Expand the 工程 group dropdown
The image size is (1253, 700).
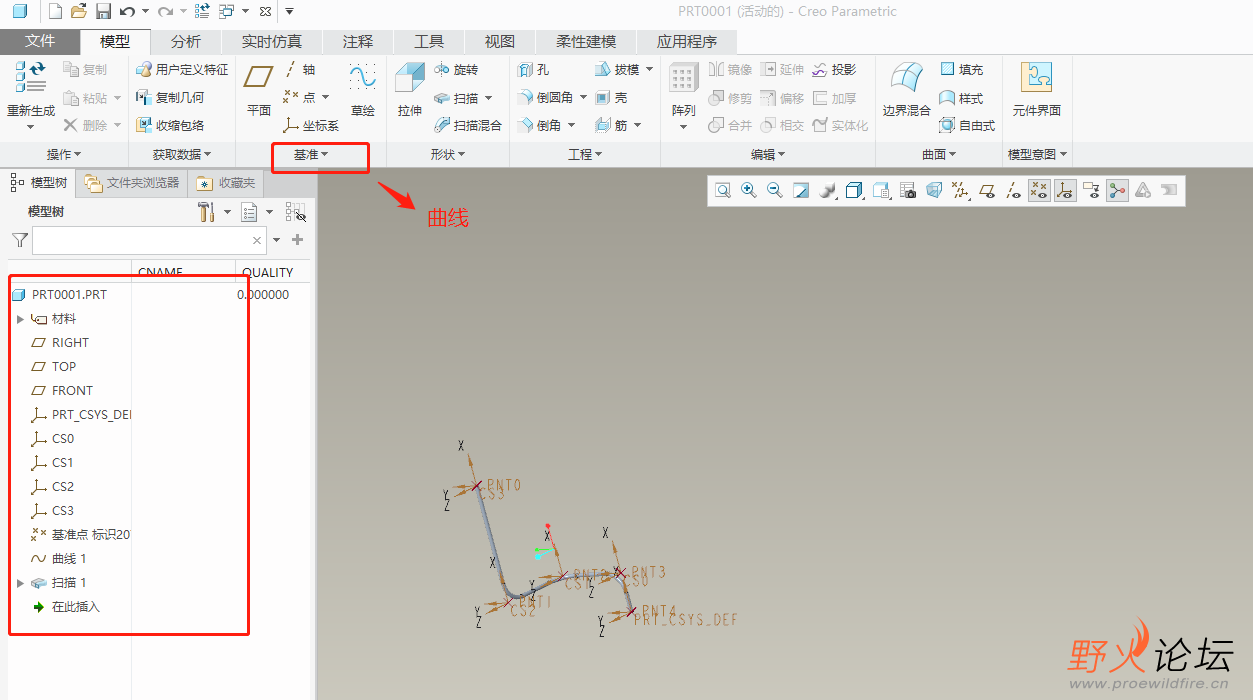(585, 154)
